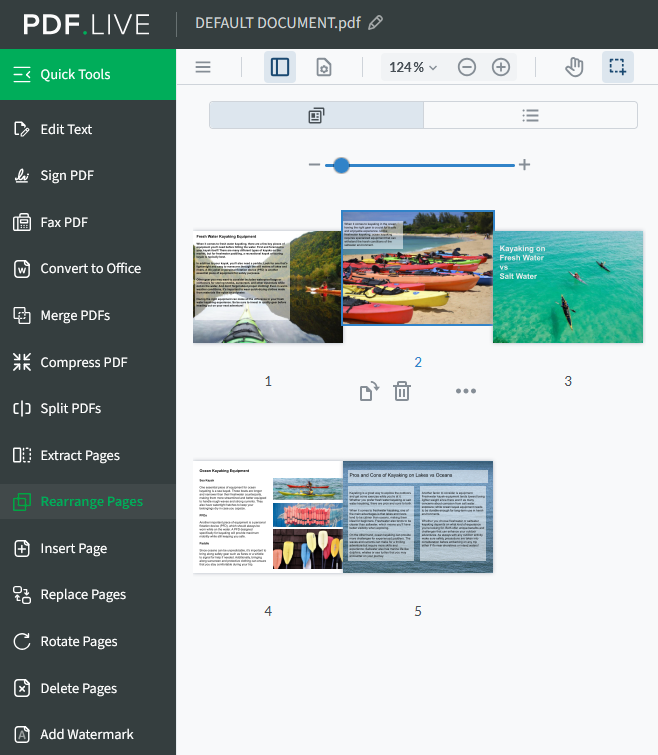
Task: Open the hamburger menu in the toolbar
Action: [203, 67]
